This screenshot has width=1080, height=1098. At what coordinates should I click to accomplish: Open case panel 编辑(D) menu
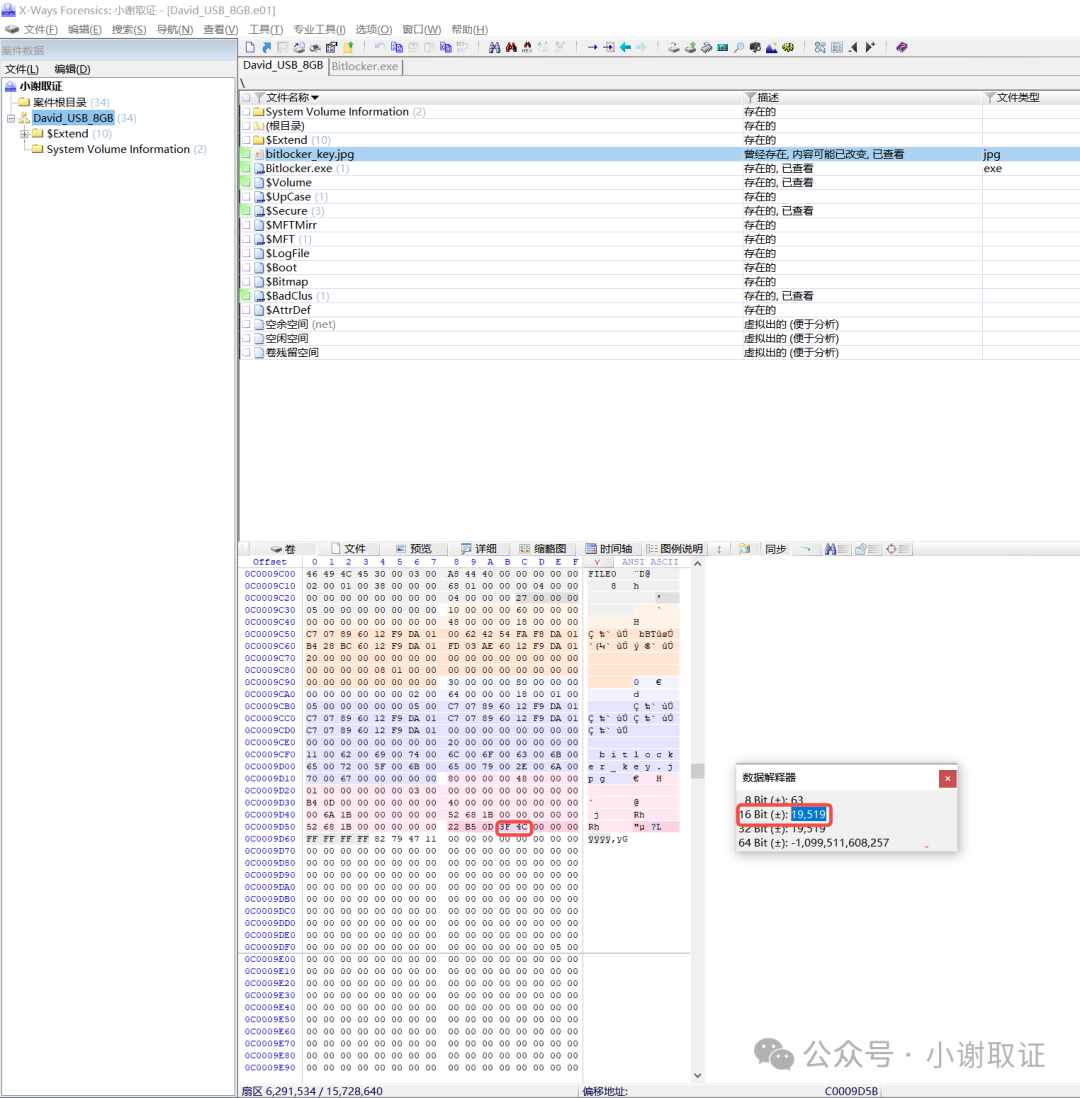pos(72,69)
